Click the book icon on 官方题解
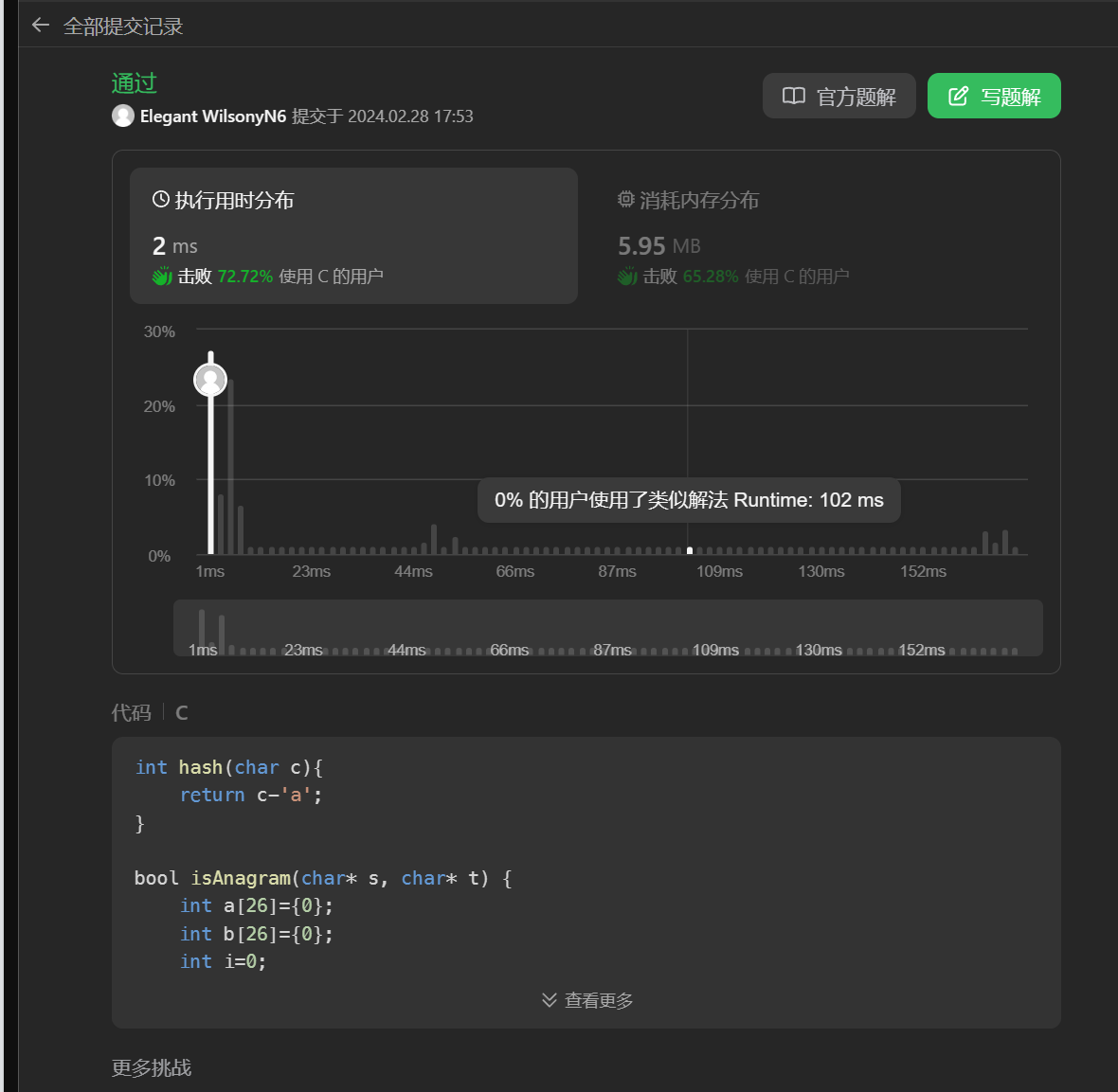1118x1092 pixels. point(793,96)
